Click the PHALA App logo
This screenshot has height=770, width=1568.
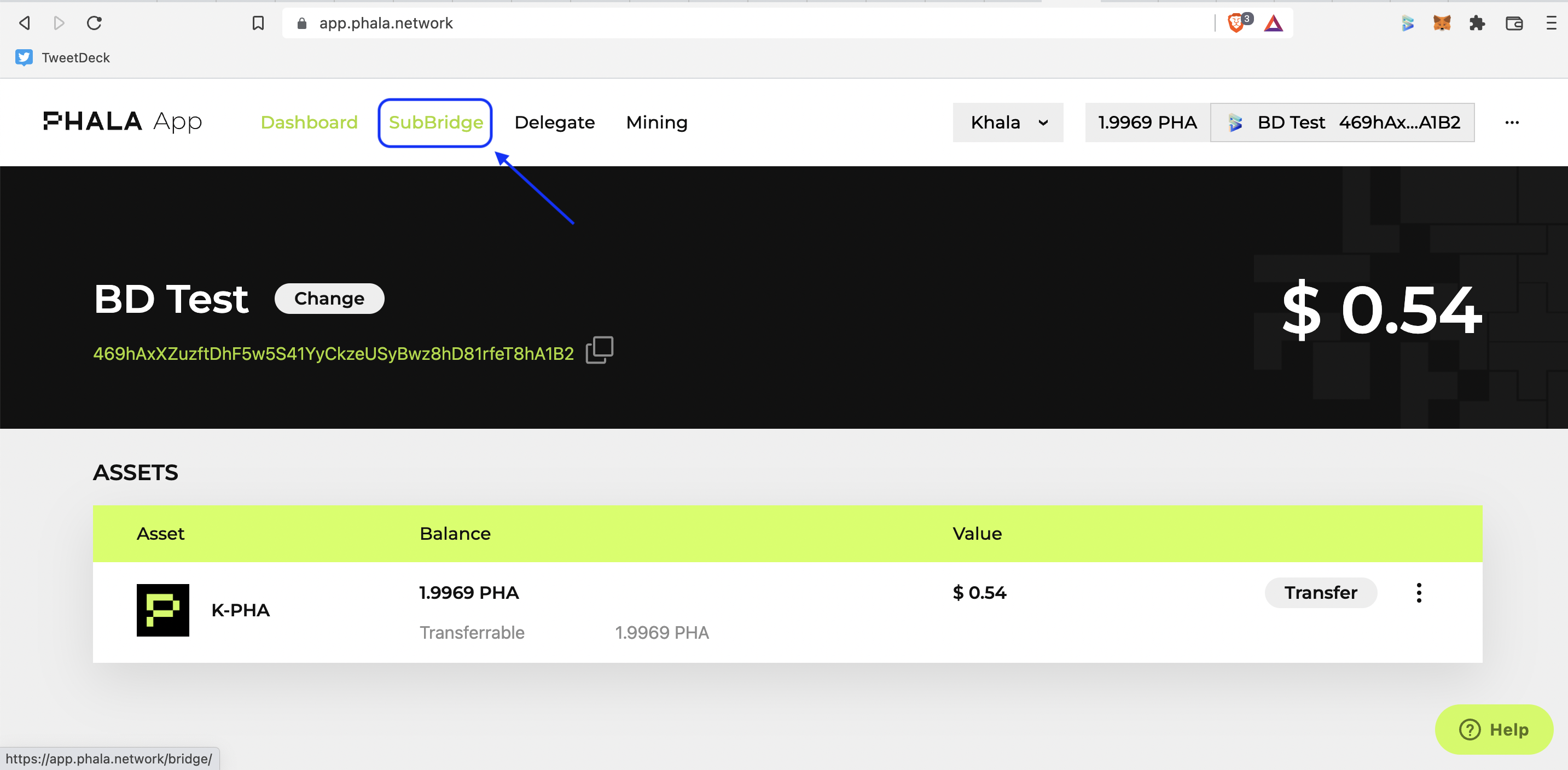pyautogui.click(x=123, y=121)
